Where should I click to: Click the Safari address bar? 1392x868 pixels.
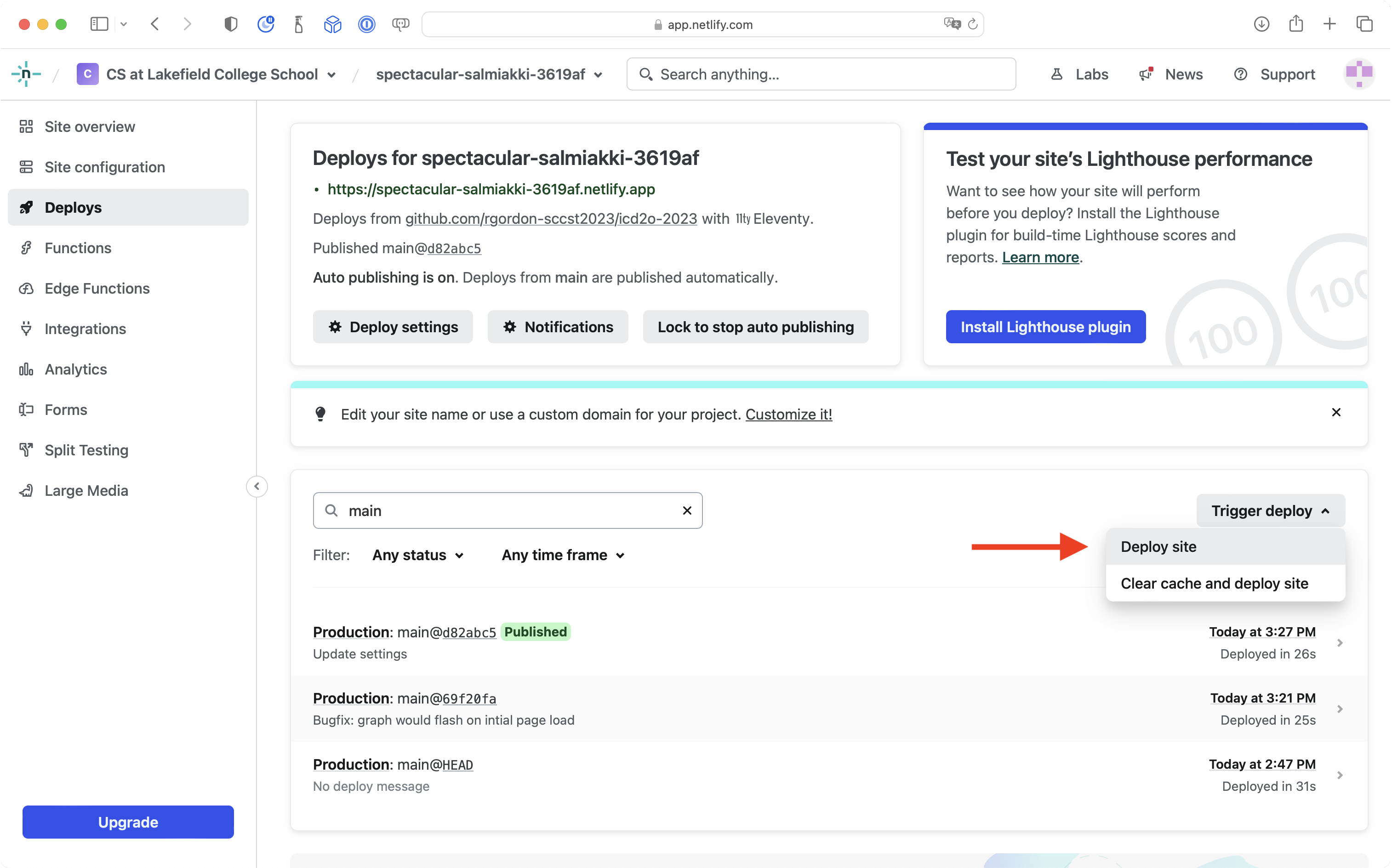coord(703,24)
